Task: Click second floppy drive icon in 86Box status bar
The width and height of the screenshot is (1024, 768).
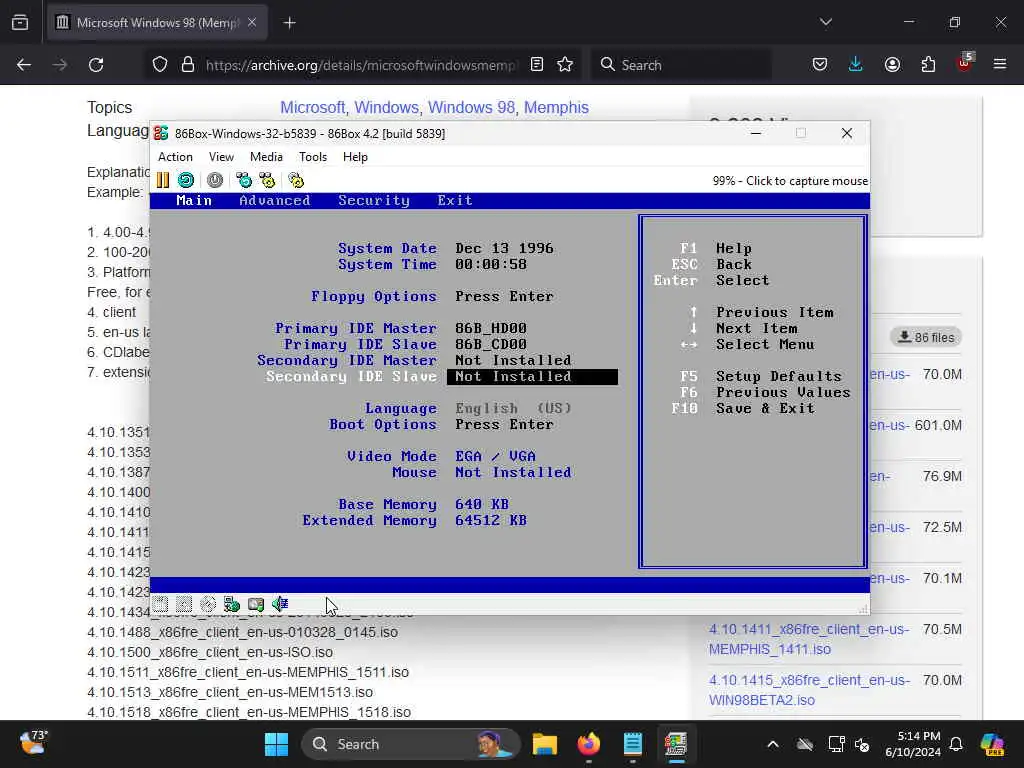Action: click(x=184, y=604)
